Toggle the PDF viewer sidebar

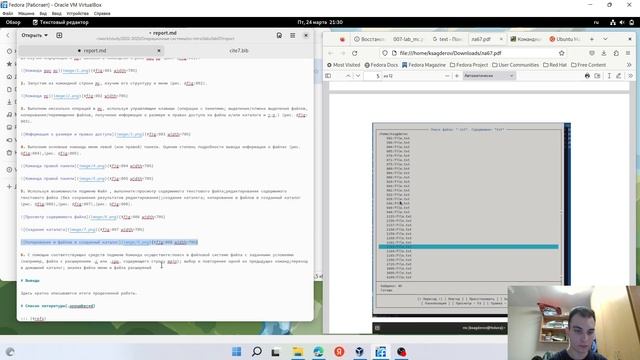328,76
